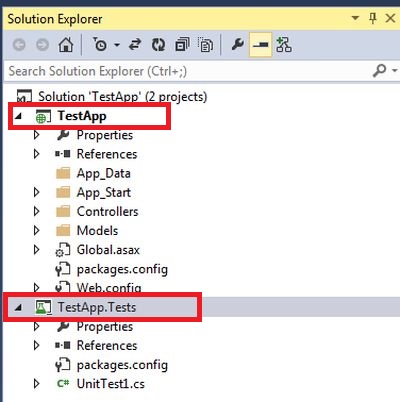Click the Solution 'TestApp' icon
Viewport: 400px width, 402px height.
(24, 96)
